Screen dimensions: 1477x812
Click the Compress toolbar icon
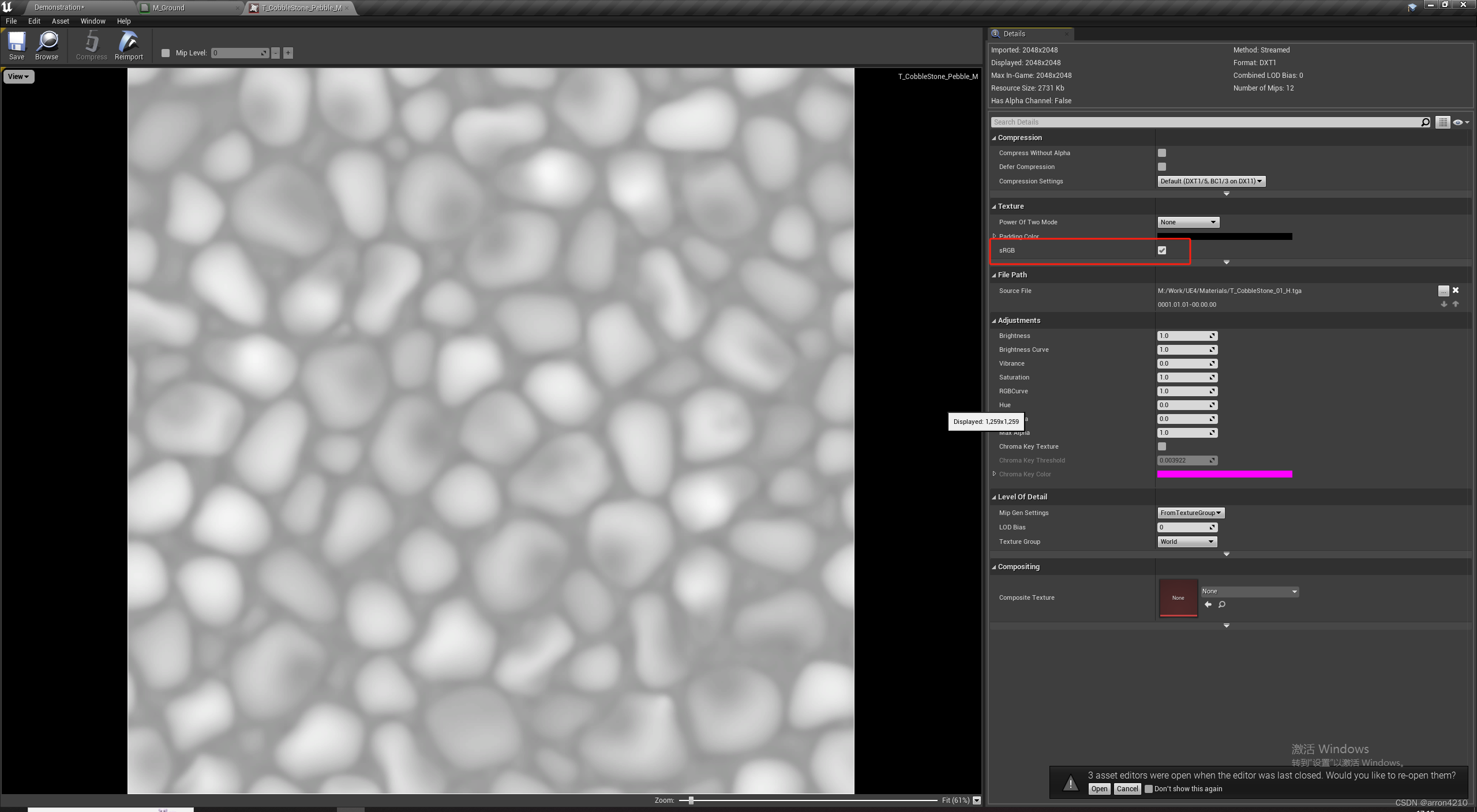[x=91, y=45]
